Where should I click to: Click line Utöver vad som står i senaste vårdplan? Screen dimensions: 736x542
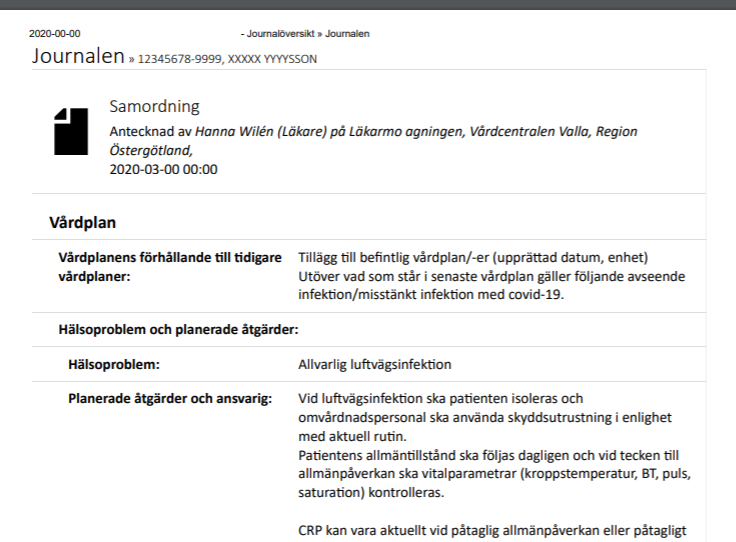coord(491,276)
